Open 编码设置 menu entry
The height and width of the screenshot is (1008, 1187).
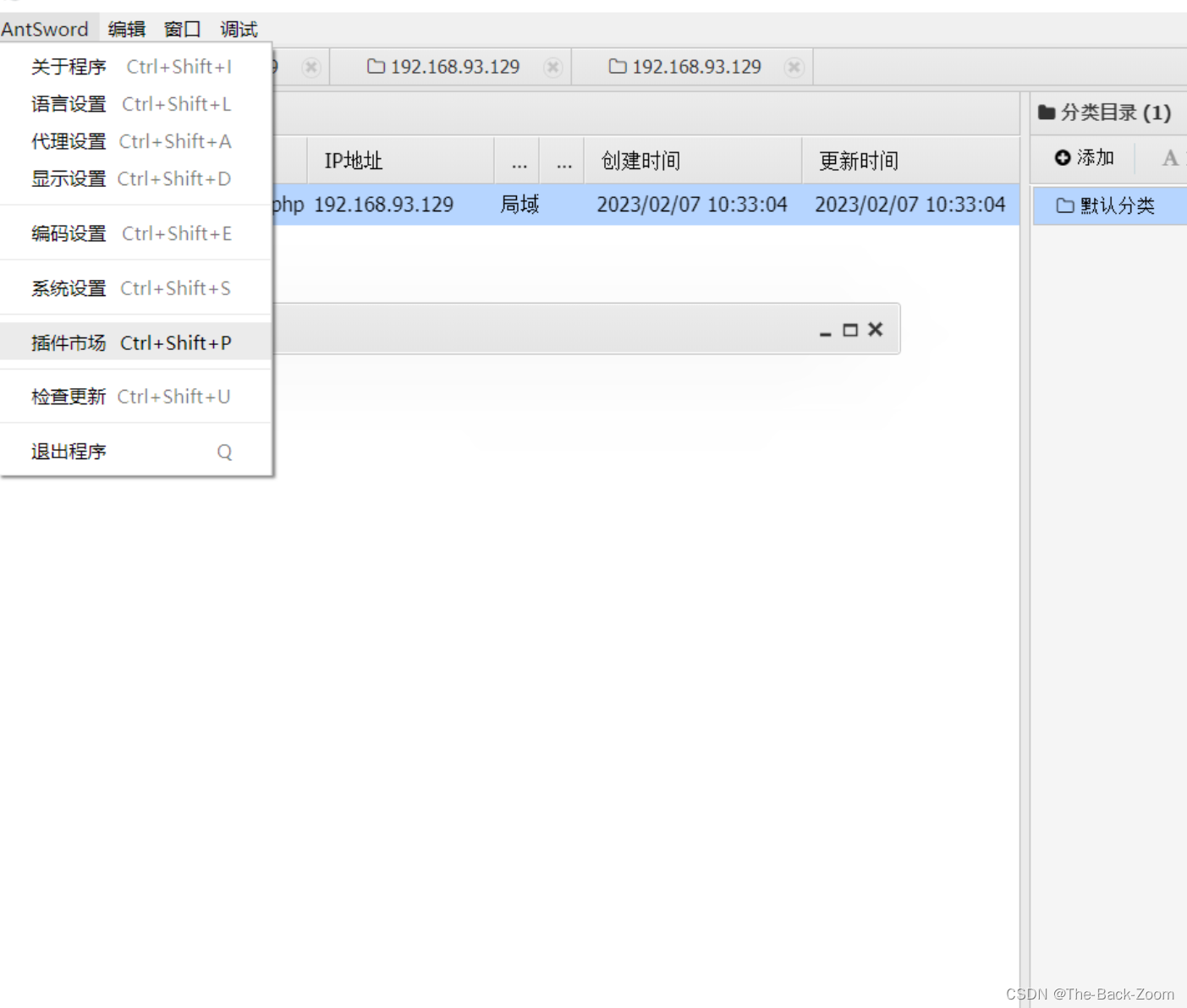[x=135, y=233]
